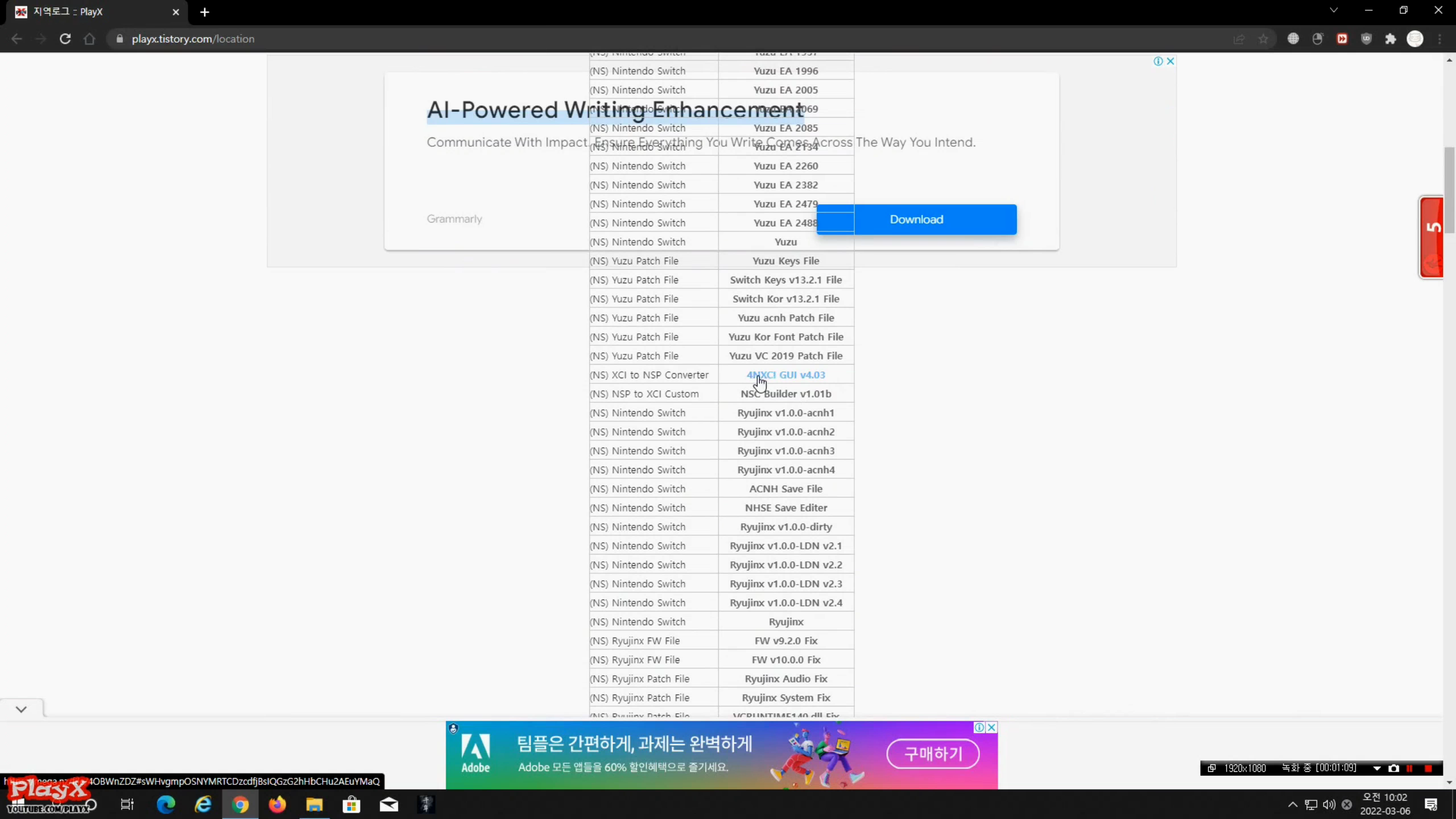
Task: Click the blue Download ad button
Action: click(916, 220)
